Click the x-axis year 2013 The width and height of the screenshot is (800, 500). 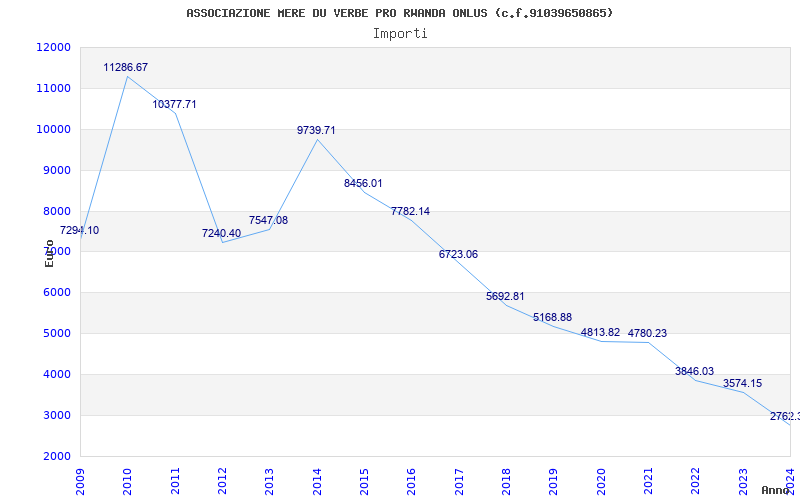(x=269, y=482)
